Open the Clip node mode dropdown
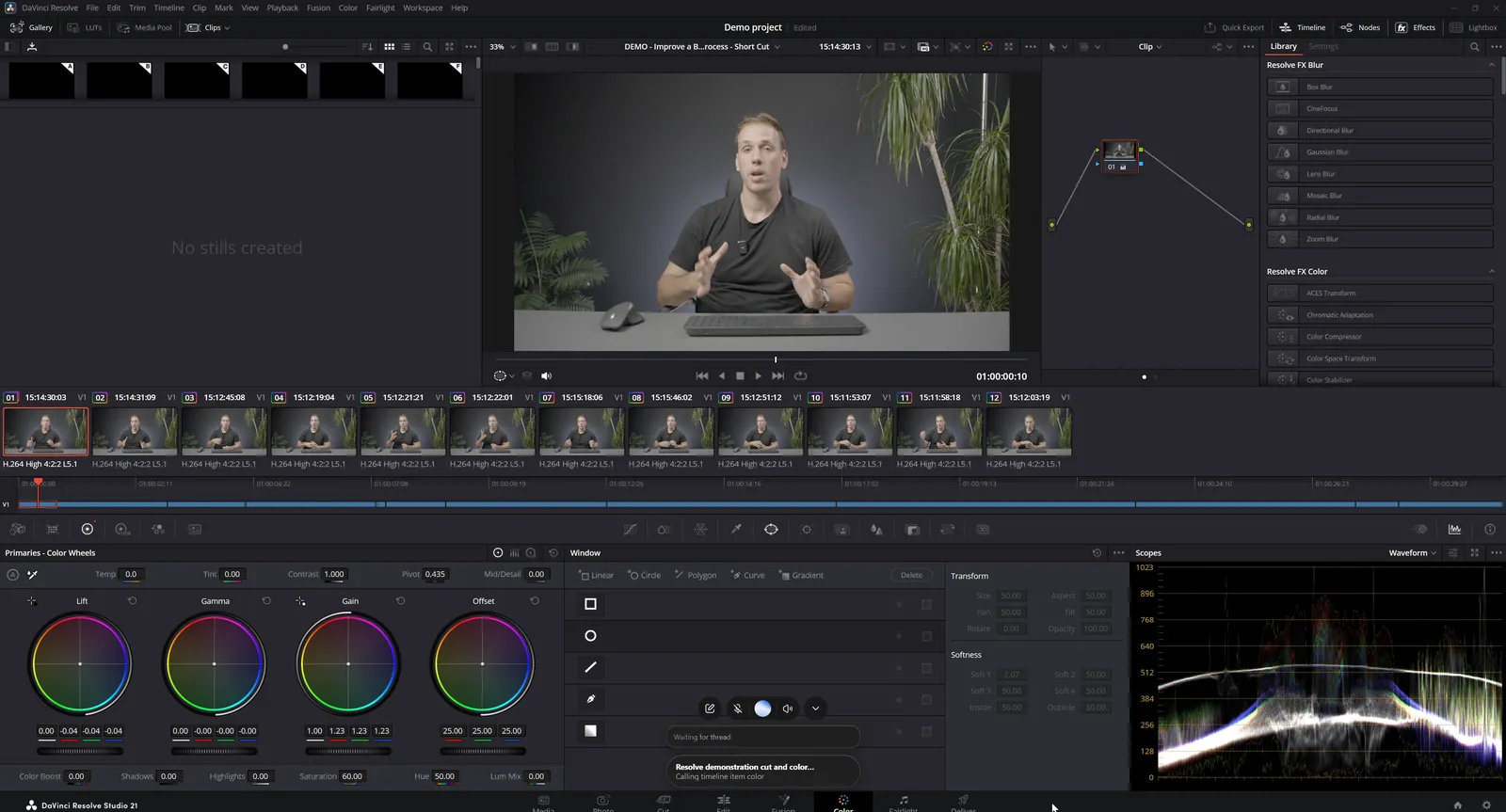The image size is (1506, 812). tap(1150, 46)
